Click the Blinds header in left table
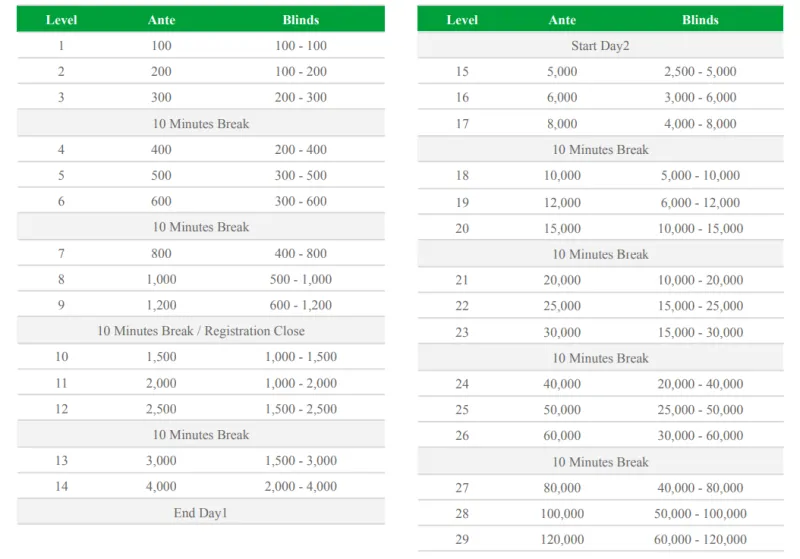 301,20
